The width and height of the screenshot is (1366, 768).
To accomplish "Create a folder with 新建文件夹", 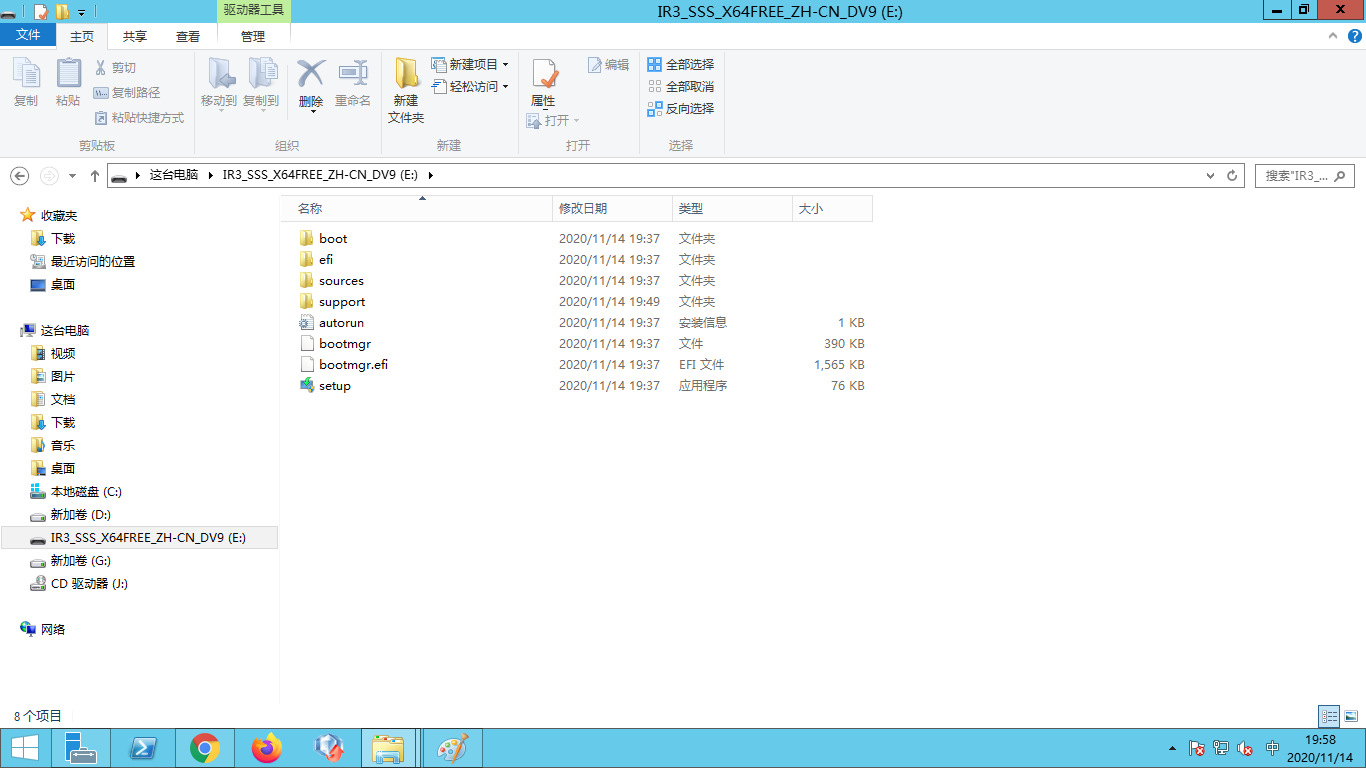I will pyautogui.click(x=406, y=90).
